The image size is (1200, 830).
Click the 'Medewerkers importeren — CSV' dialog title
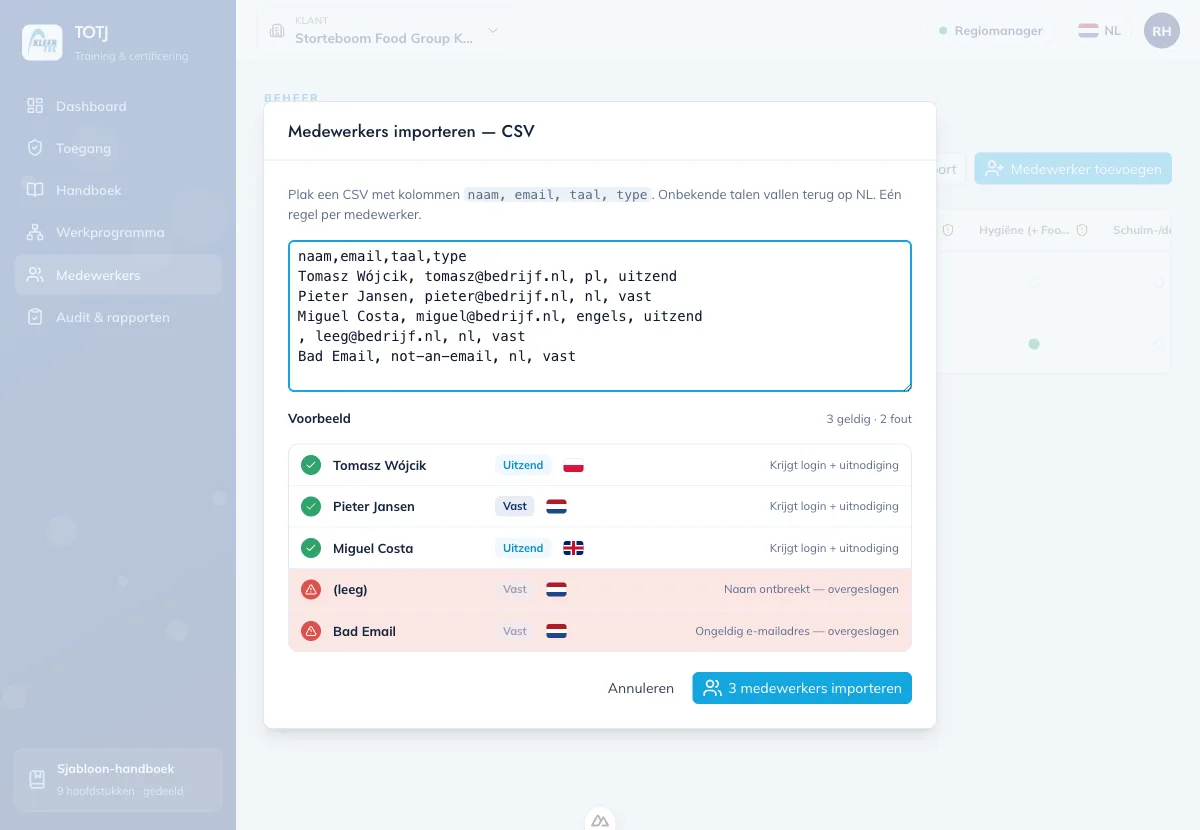[411, 131]
